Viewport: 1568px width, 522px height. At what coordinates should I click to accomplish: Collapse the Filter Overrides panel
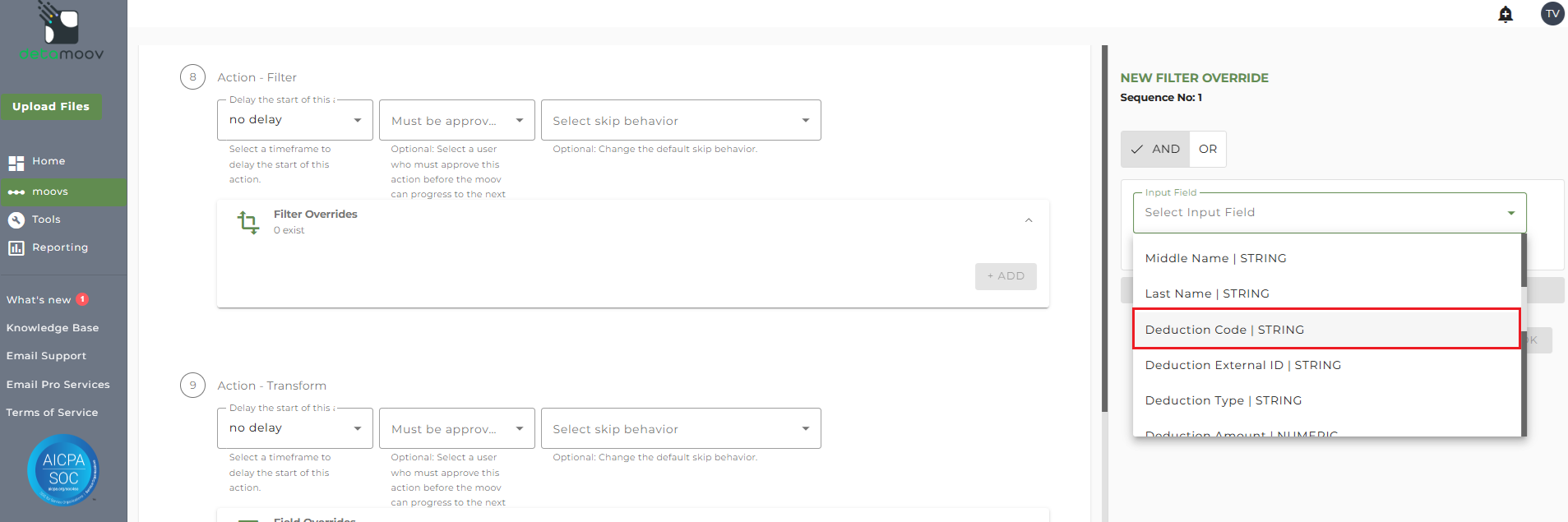[1029, 220]
